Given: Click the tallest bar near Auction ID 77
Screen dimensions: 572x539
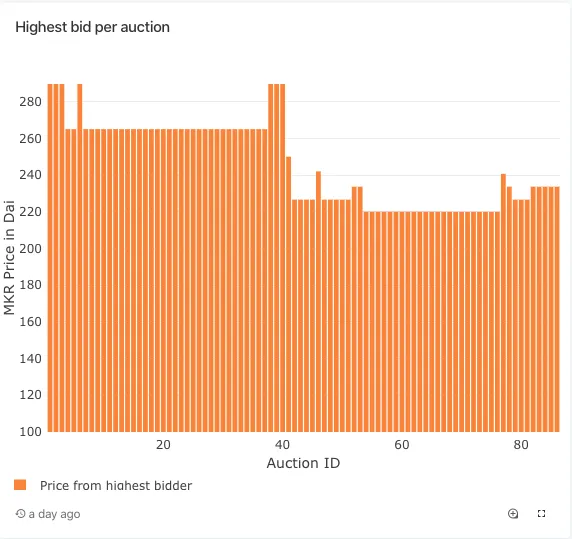Looking at the screenshot, I should [503, 303].
